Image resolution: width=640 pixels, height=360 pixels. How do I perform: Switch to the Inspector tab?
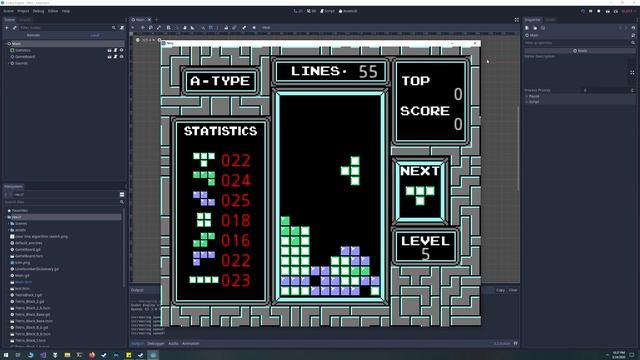(x=533, y=20)
